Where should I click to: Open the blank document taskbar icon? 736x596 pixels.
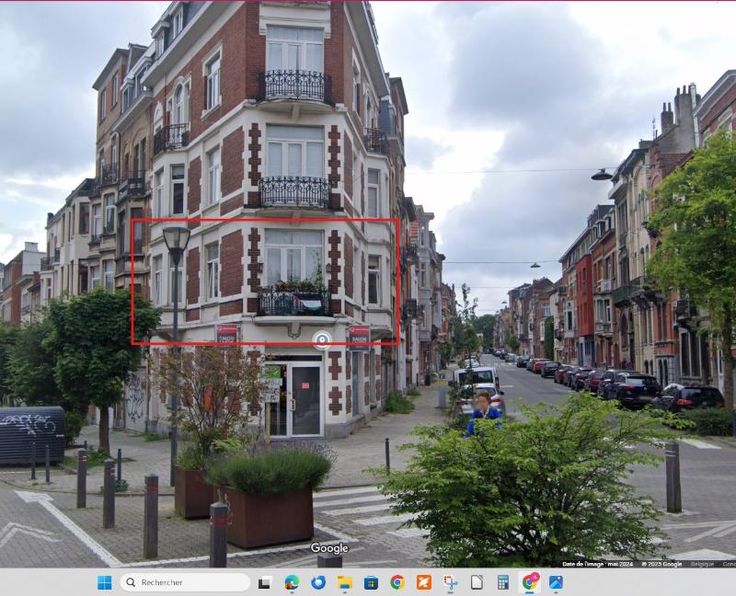coord(477,582)
